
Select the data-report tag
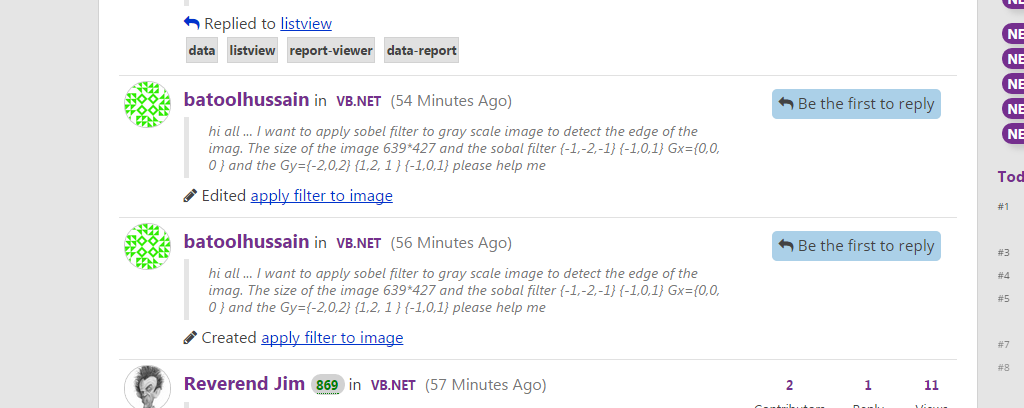pyautogui.click(x=421, y=50)
